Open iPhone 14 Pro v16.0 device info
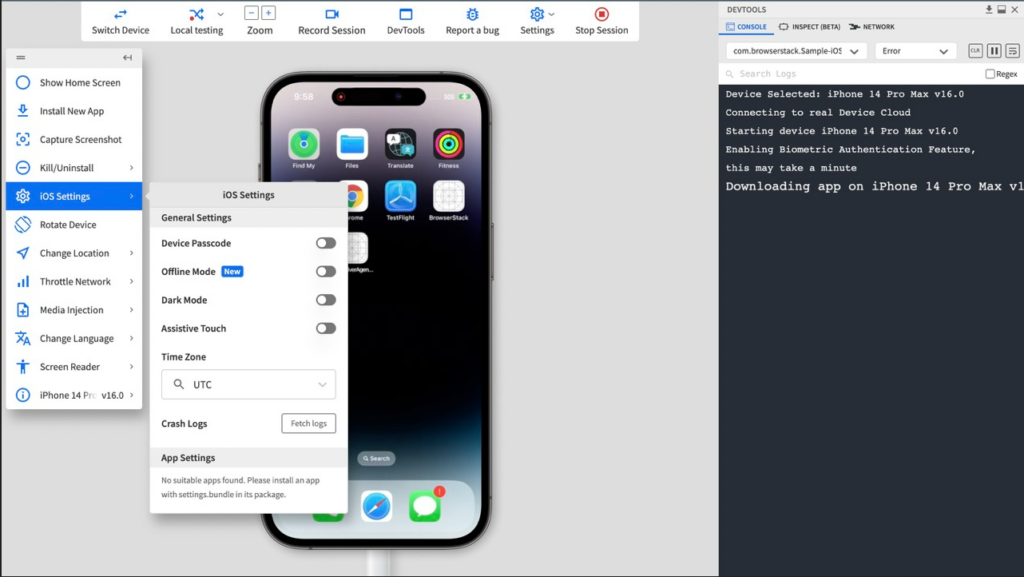The width and height of the screenshot is (1024, 577). pyautogui.click(x=74, y=395)
